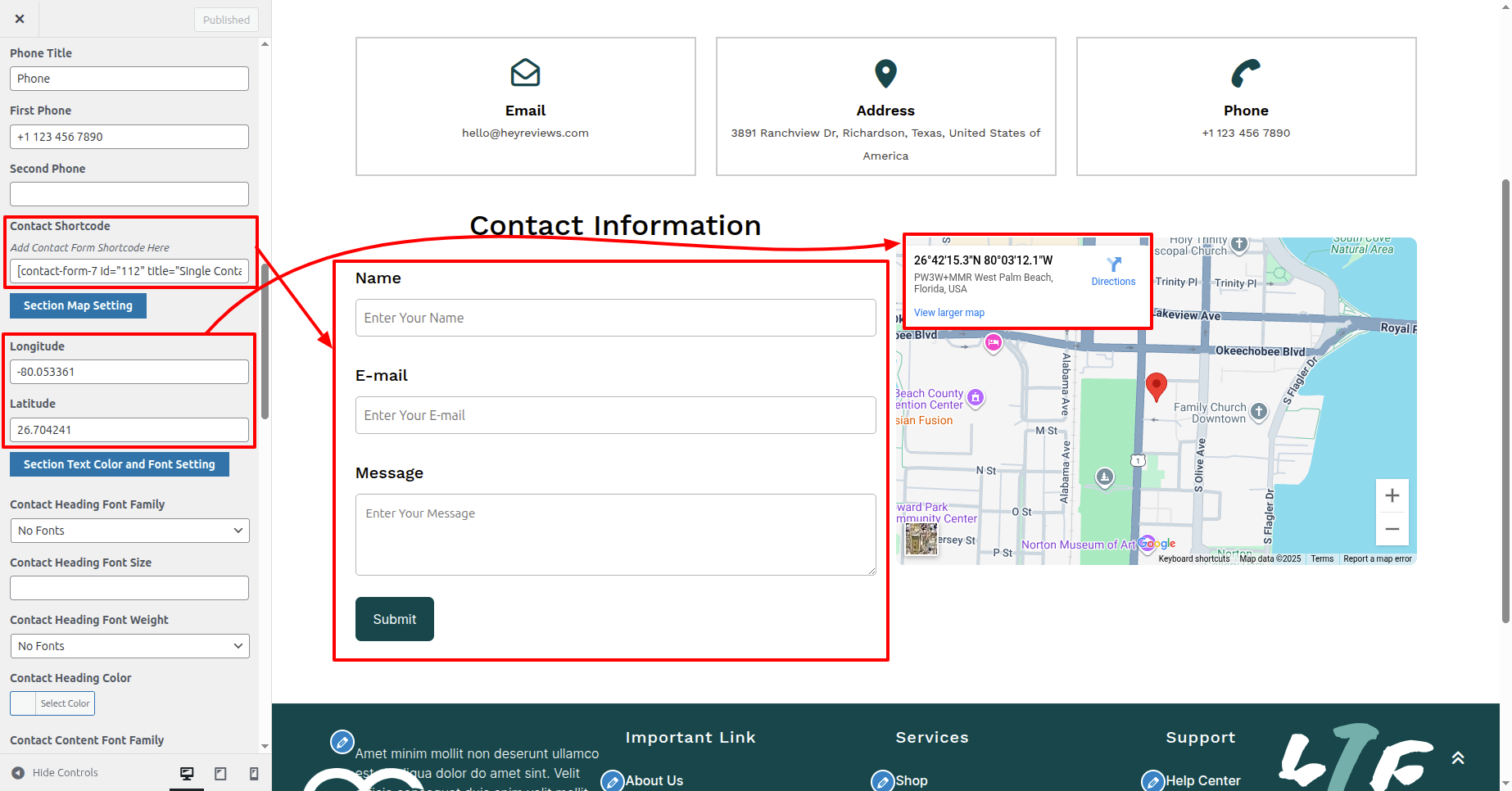Click the pencil edit icon beside About Us
The image size is (1512, 791).
(x=612, y=781)
